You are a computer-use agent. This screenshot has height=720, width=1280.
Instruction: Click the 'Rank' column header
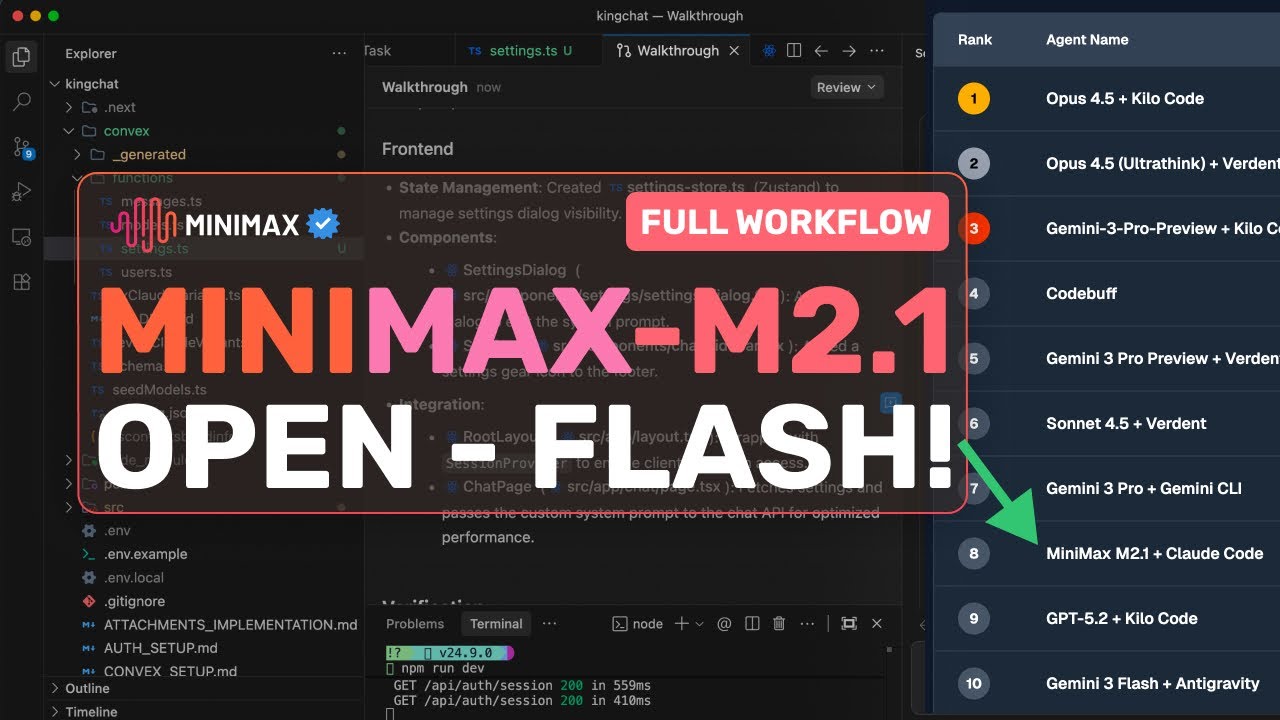coord(974,40)
